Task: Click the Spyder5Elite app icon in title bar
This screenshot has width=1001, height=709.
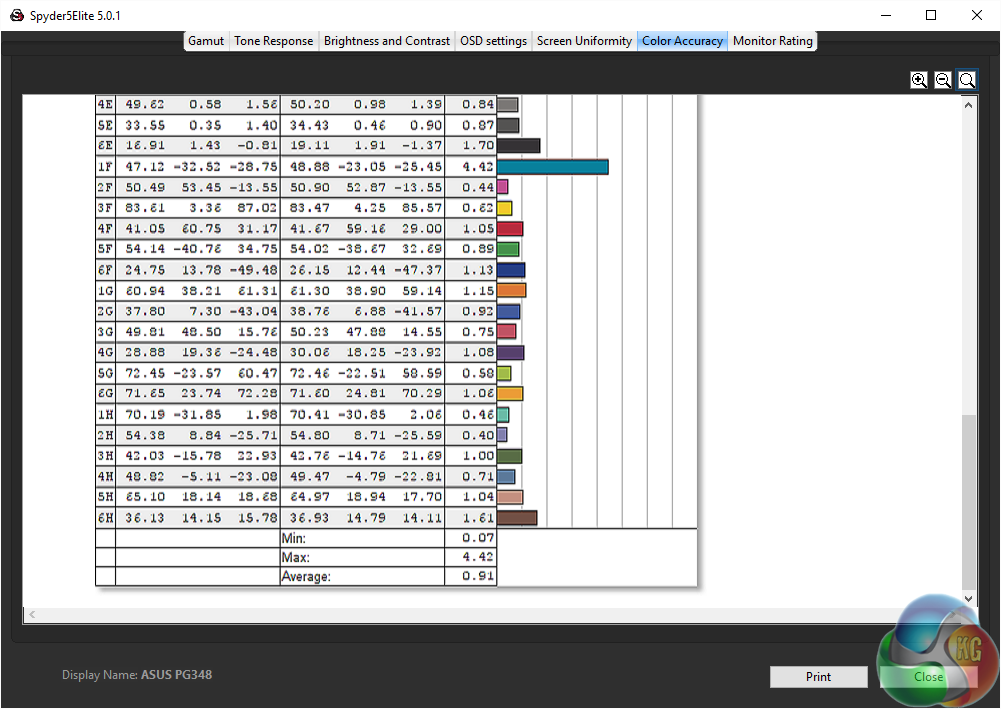Action: click(x=17, y=15)
